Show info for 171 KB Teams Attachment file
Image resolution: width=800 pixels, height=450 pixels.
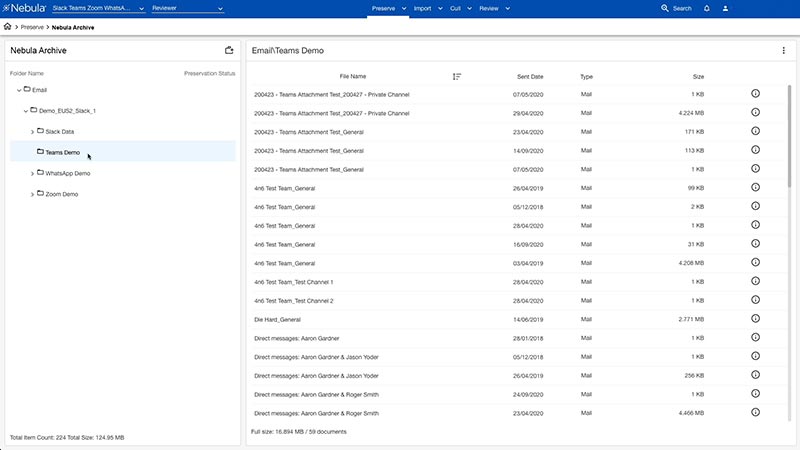756,131
